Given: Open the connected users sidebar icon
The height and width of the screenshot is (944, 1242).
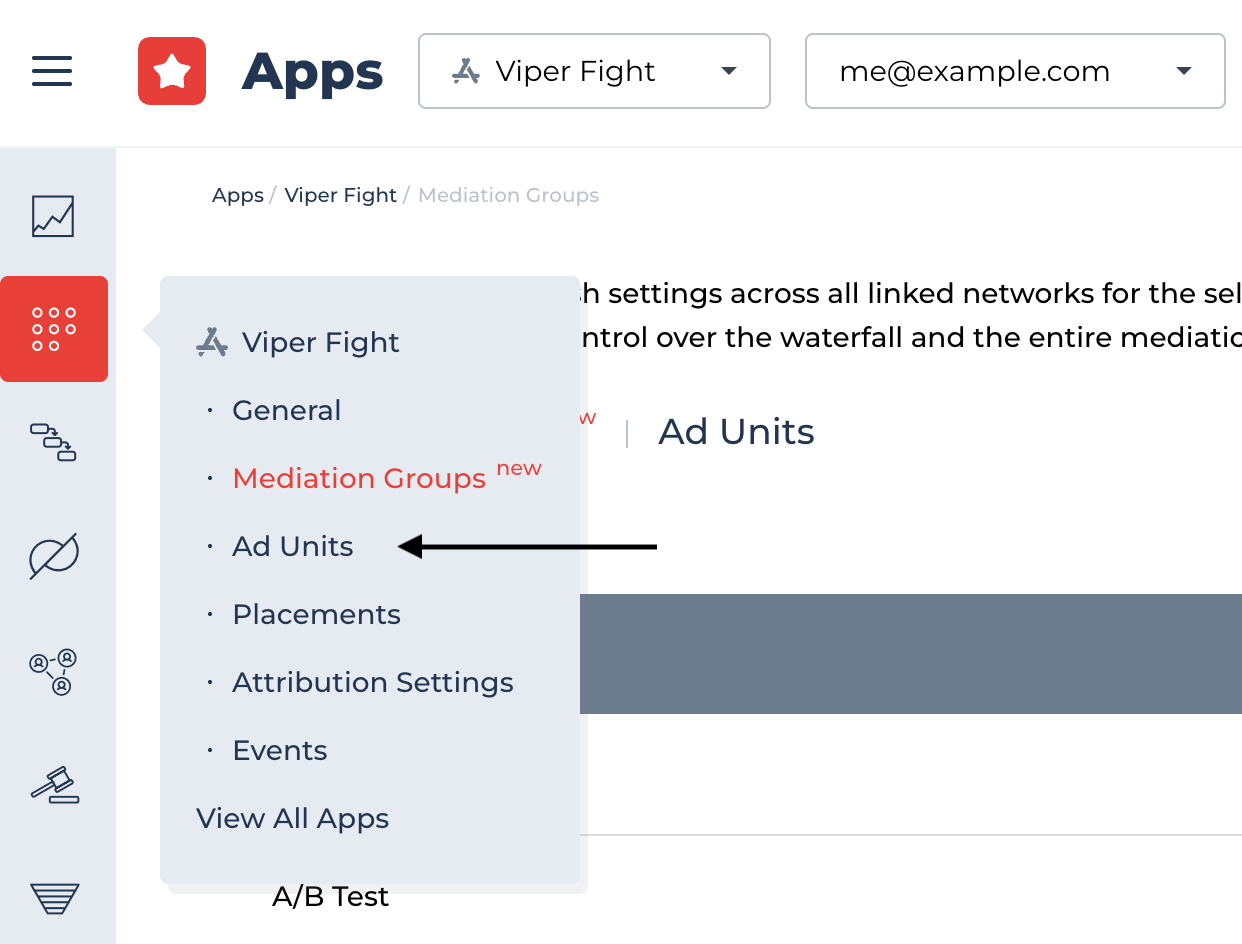Looking at the screenshot, I should pyautogui.click(x=53, y=672).
